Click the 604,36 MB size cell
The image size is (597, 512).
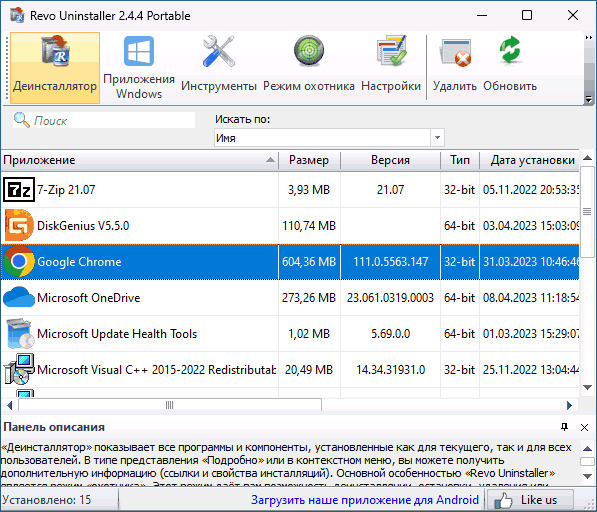tap(309, 262)
